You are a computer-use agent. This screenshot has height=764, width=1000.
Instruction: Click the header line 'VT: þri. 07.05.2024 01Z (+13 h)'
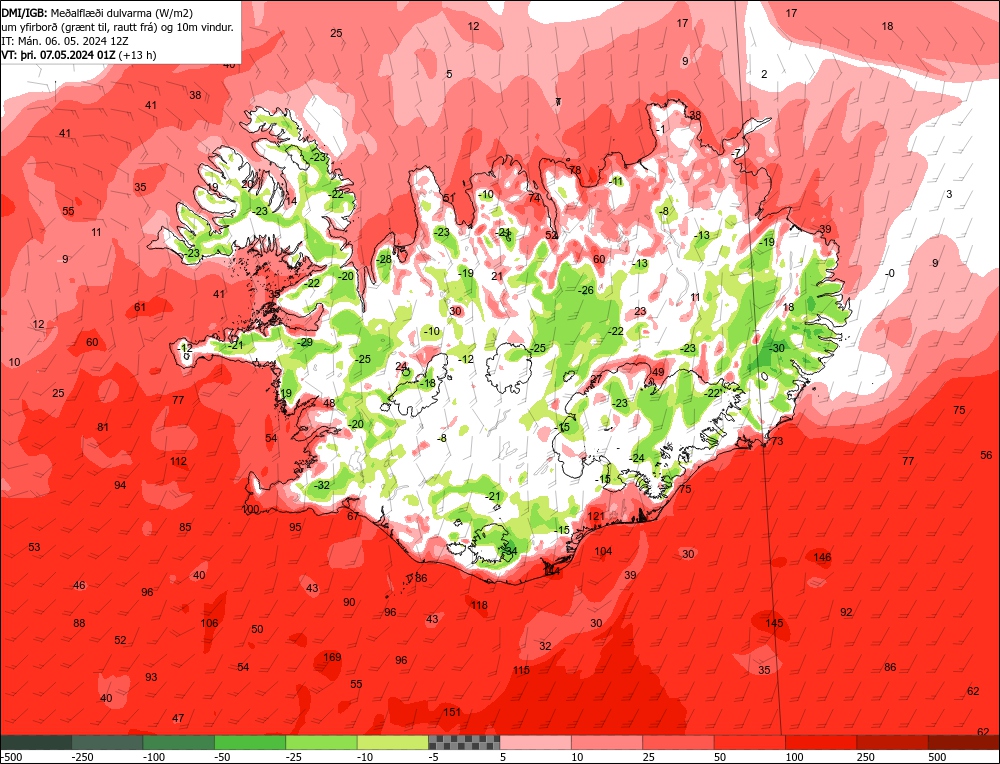78,55
